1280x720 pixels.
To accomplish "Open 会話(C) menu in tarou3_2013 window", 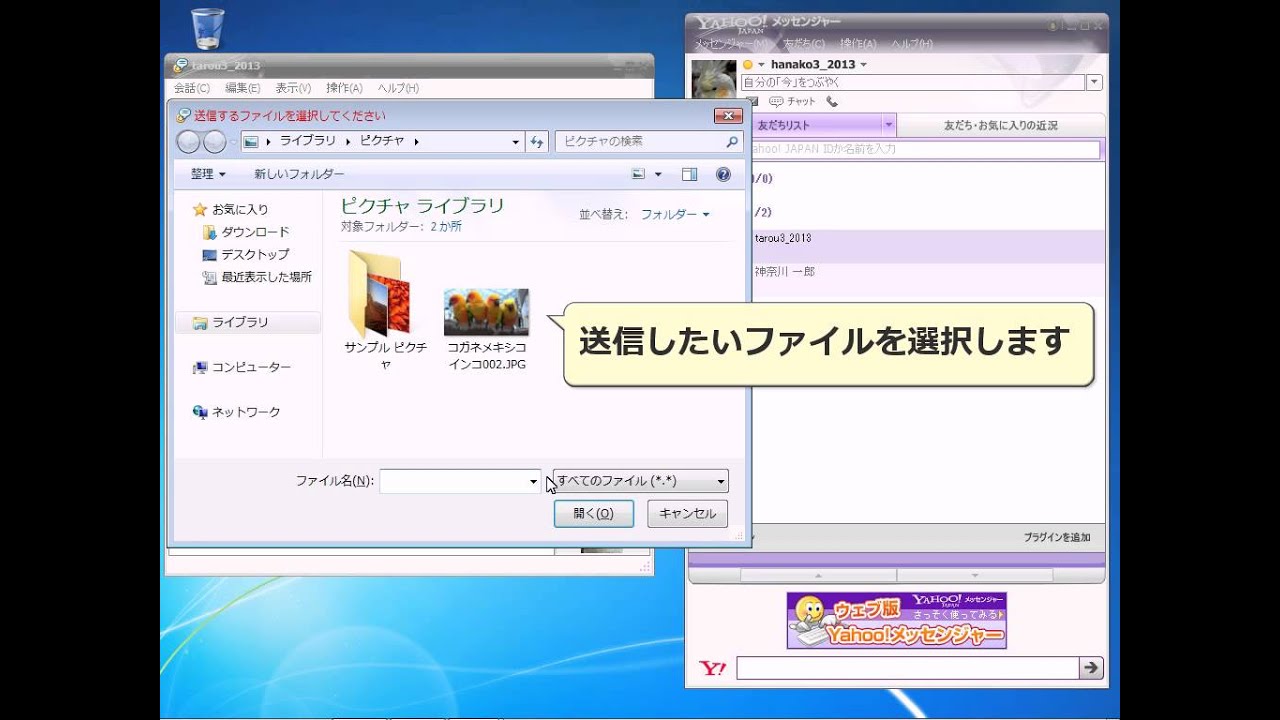I will [191, 88].
